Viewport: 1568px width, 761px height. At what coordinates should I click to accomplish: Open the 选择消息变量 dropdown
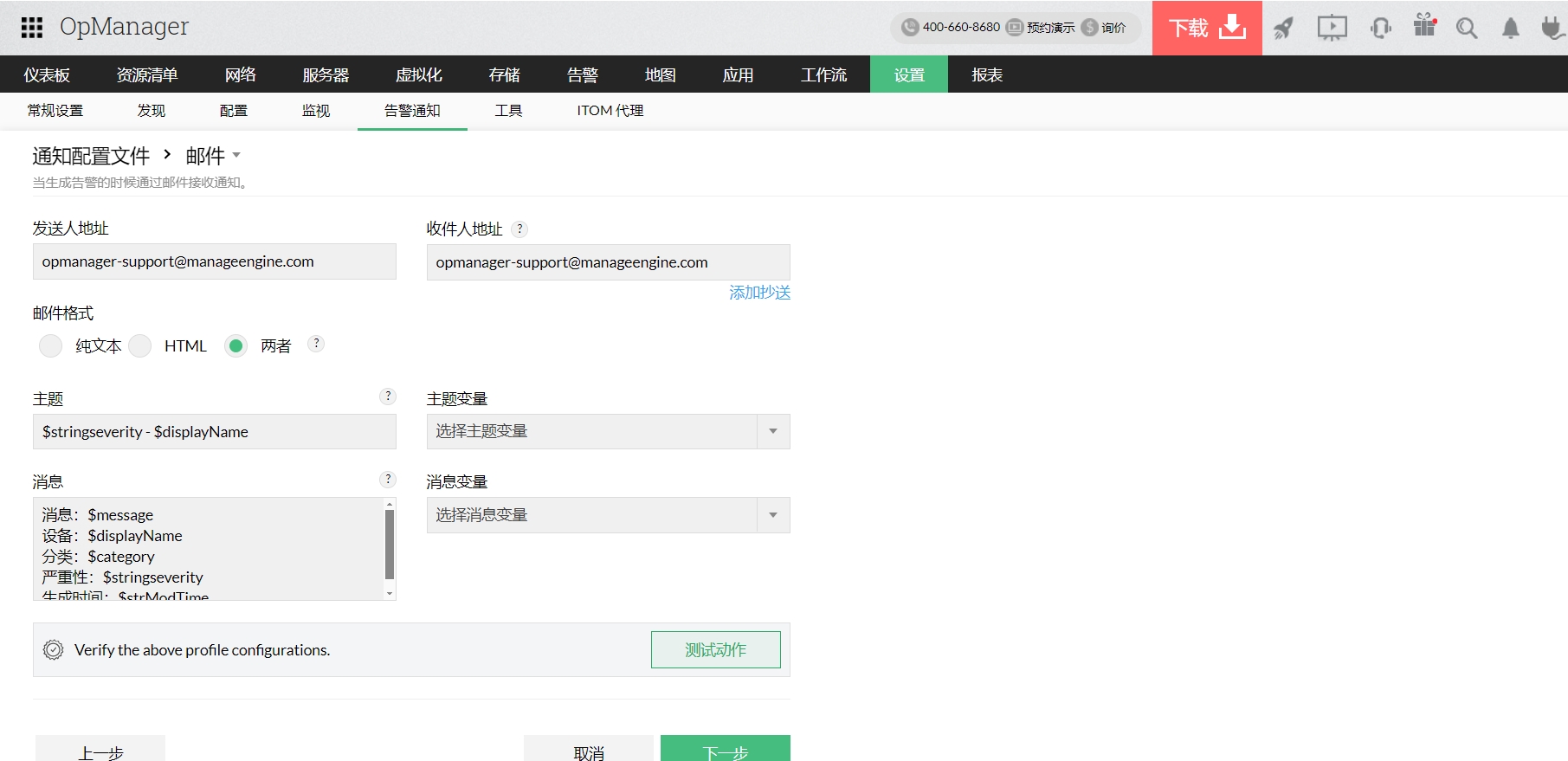pyautogui.click(x=609, y=515)
